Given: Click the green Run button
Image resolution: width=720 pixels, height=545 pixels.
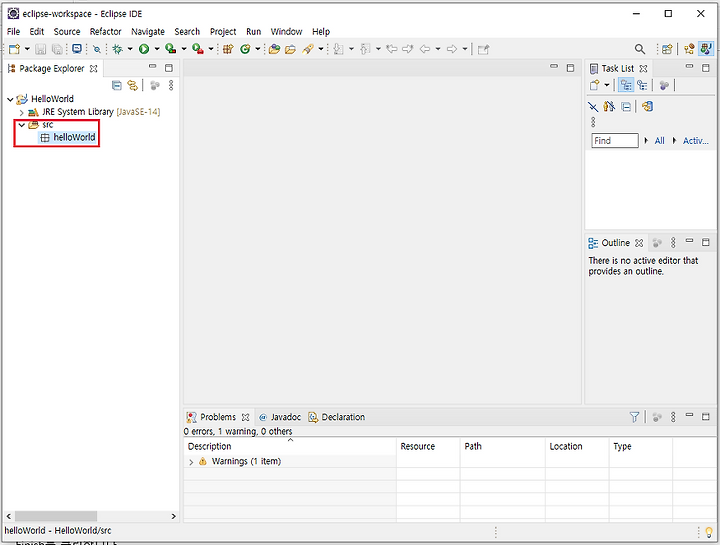Looking at the screenshot, I should tap(144, 49).
